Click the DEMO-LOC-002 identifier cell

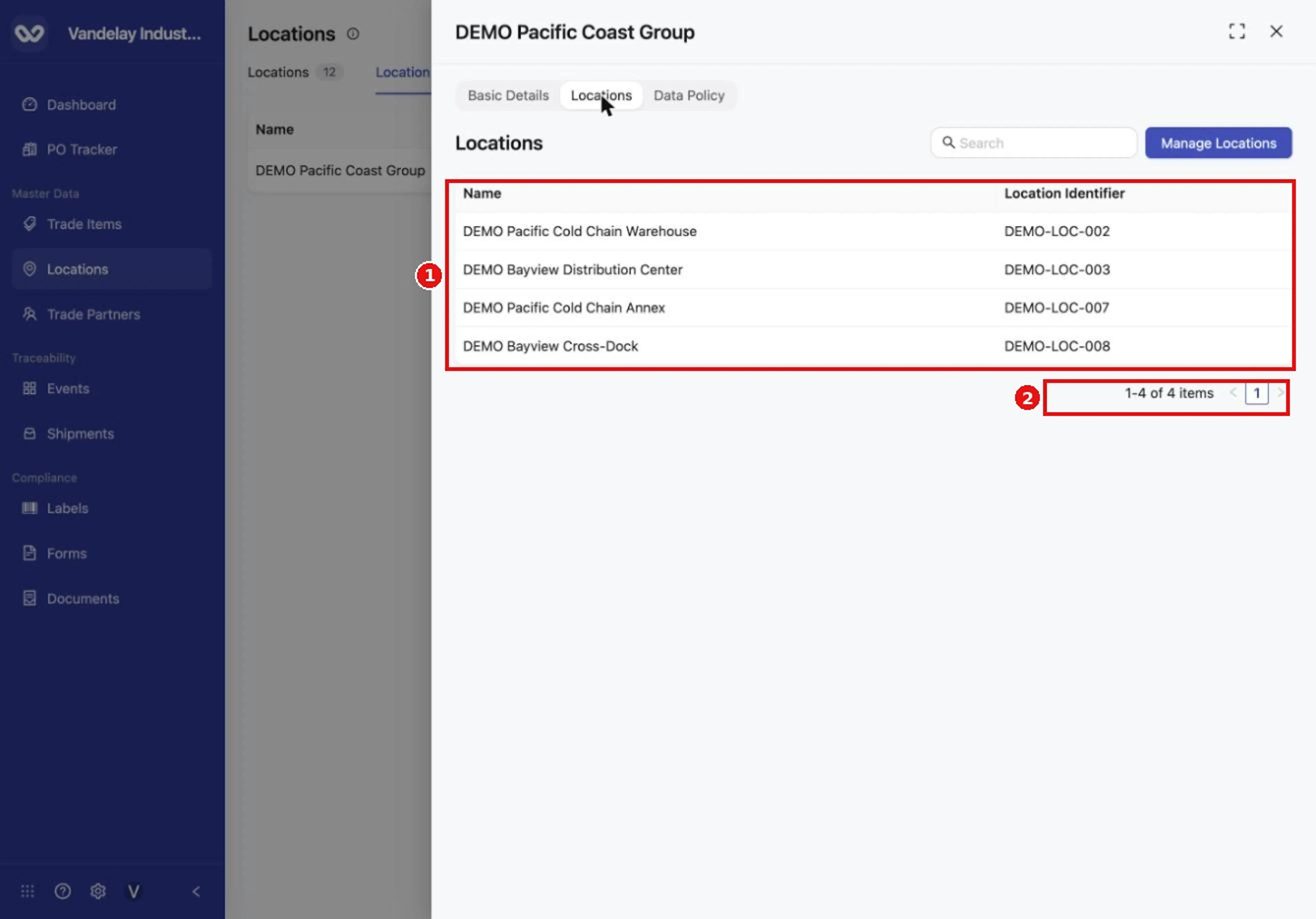[1057, 232]
